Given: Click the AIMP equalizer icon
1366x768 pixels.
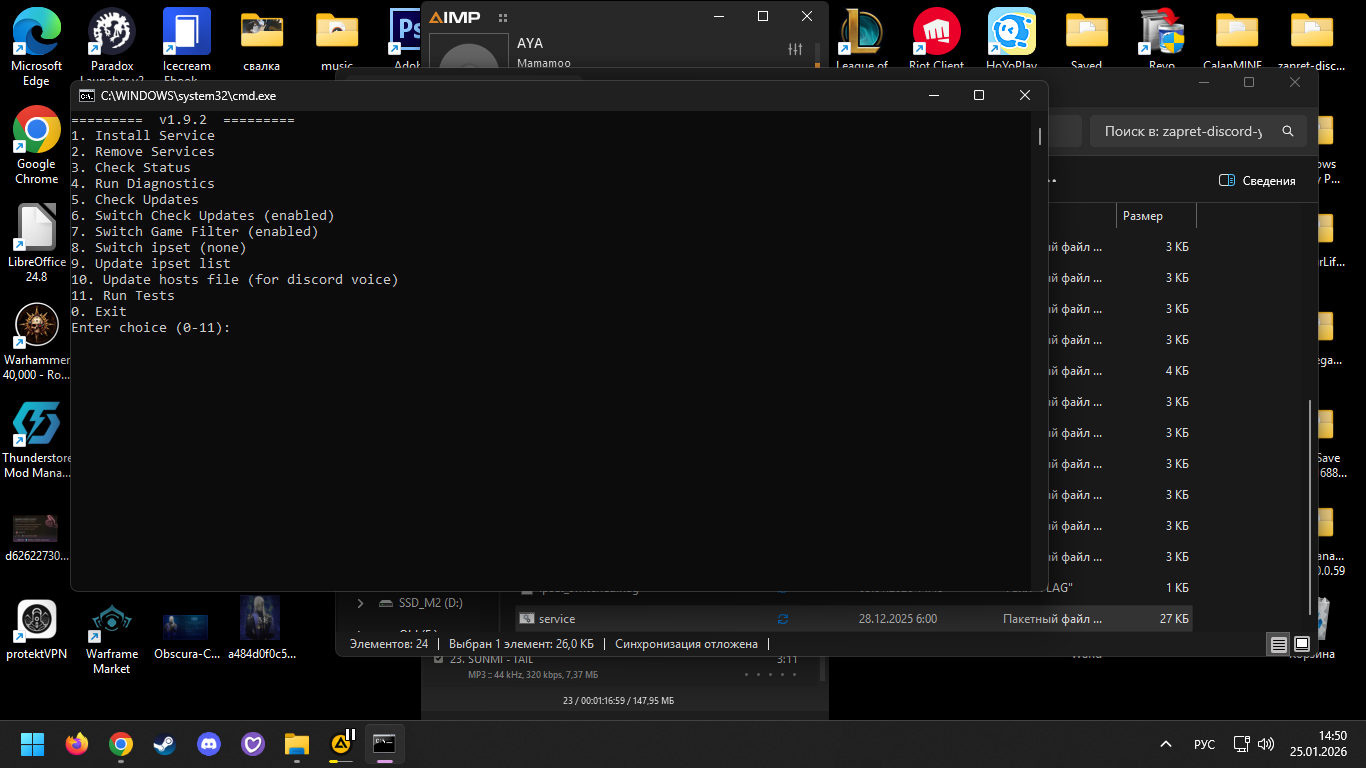Looking at the screenshot, I should (x=795, y=49).
